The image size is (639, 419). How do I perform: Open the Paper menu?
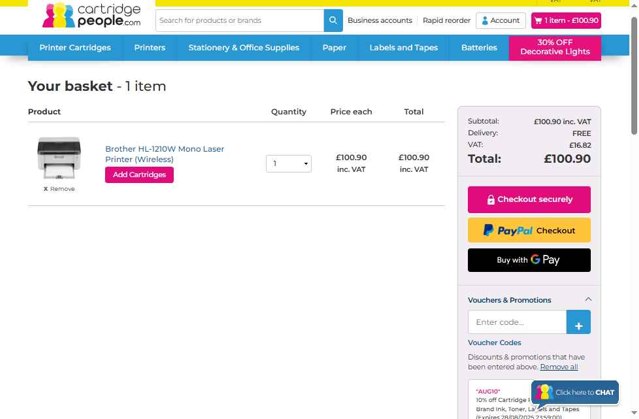(334, 48)
